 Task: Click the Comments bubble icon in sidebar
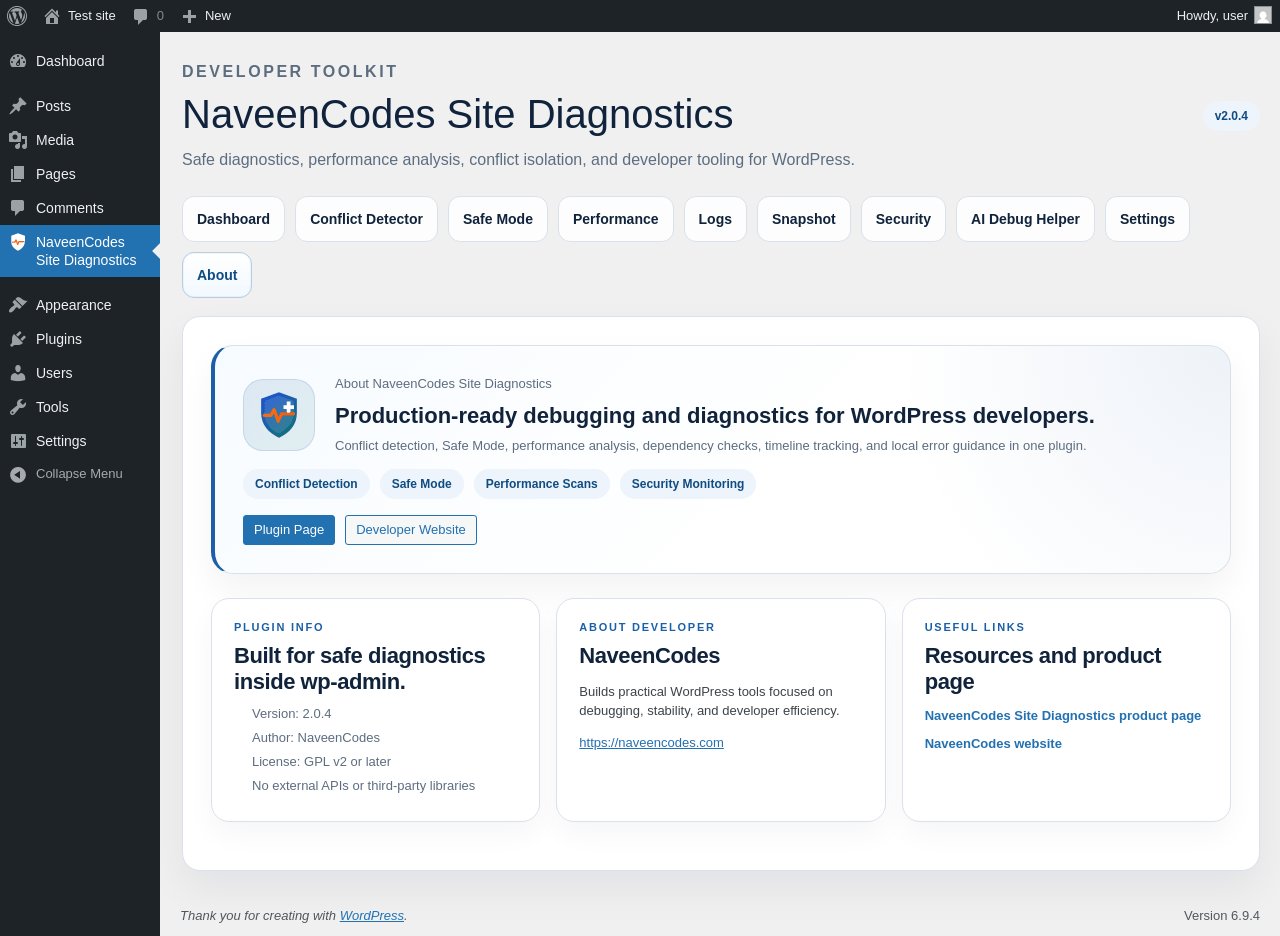(x=18, y=208)
